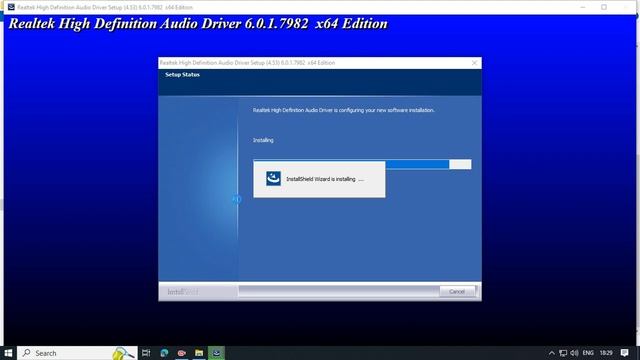Open the volume speaker tray icon
640x360 pixels.
[574, 353]
